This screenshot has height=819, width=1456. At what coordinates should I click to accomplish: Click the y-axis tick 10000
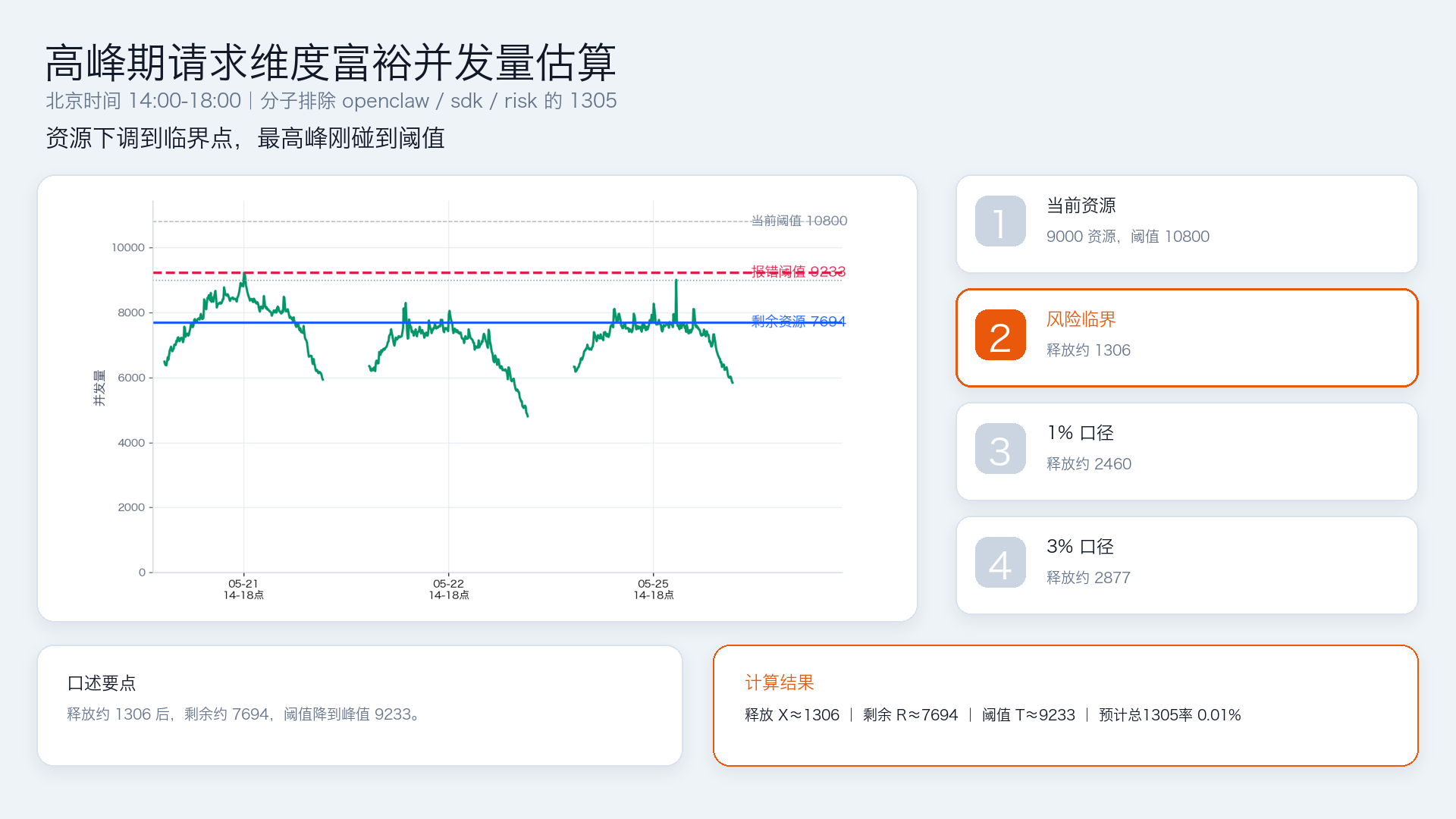coord(128,248)
